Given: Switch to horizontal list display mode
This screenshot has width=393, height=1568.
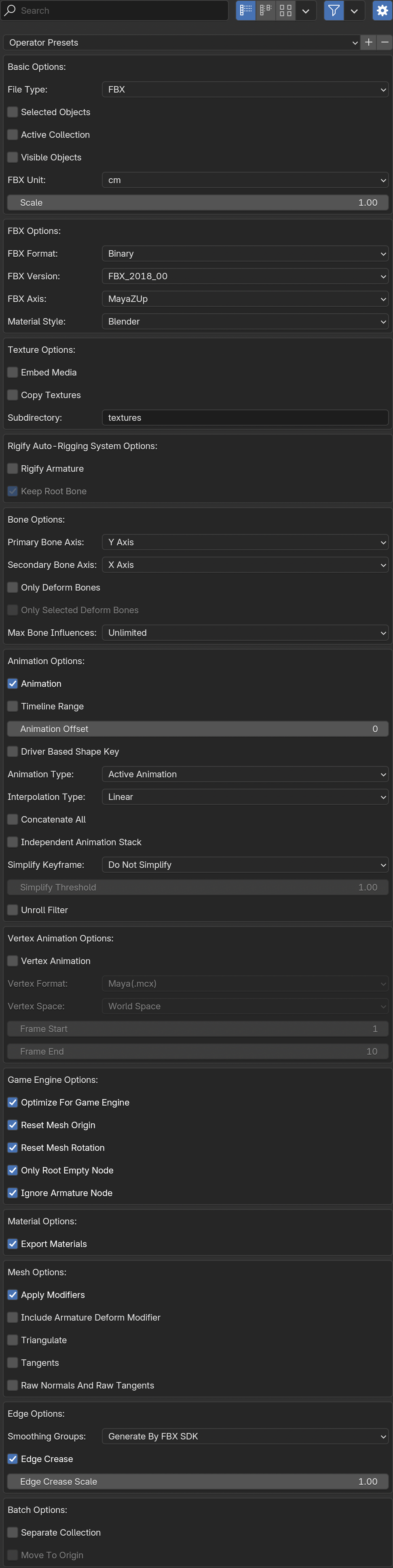Looking at the screenshot, I should 266,11.
